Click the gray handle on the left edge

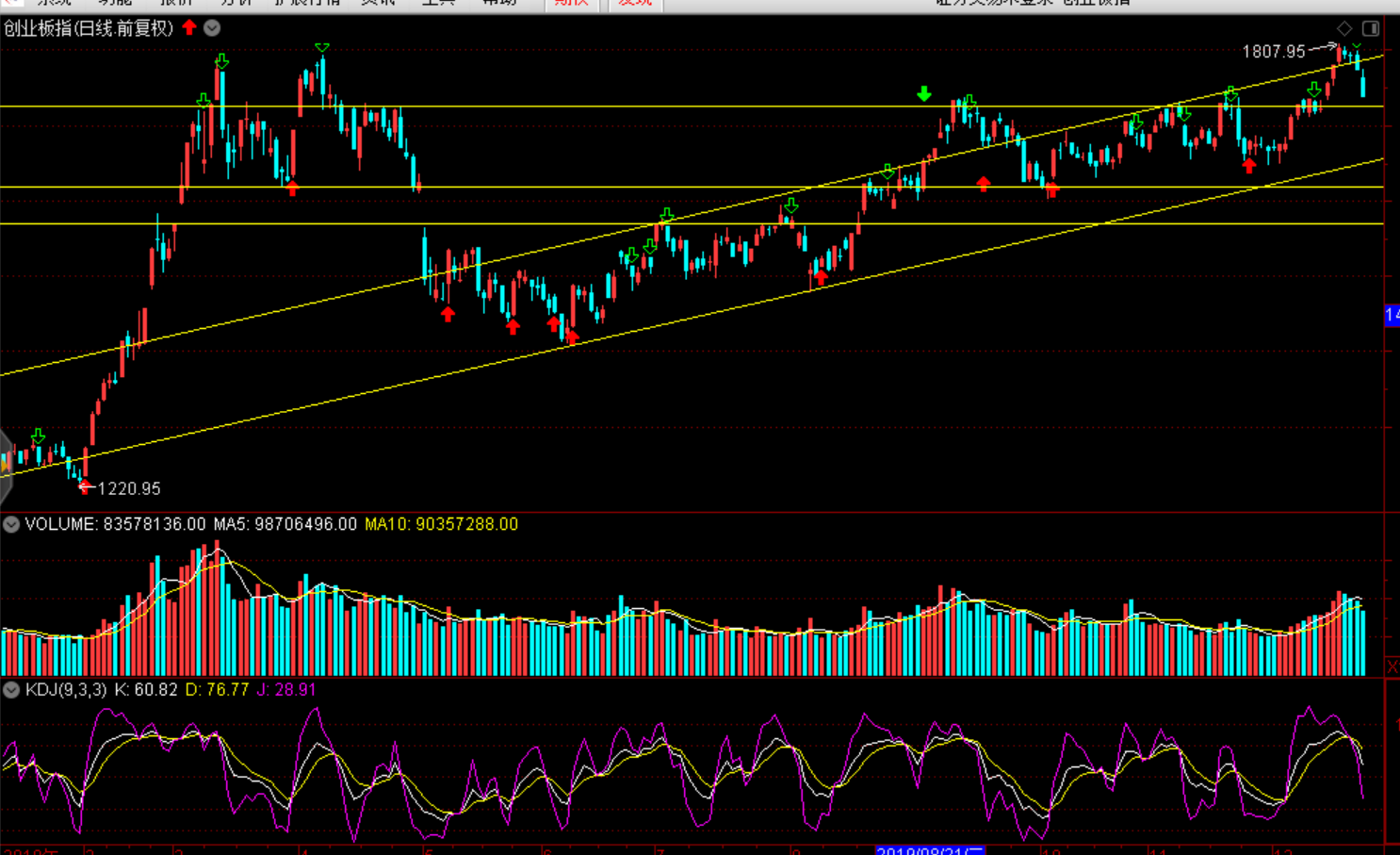(x=6, y=464)
